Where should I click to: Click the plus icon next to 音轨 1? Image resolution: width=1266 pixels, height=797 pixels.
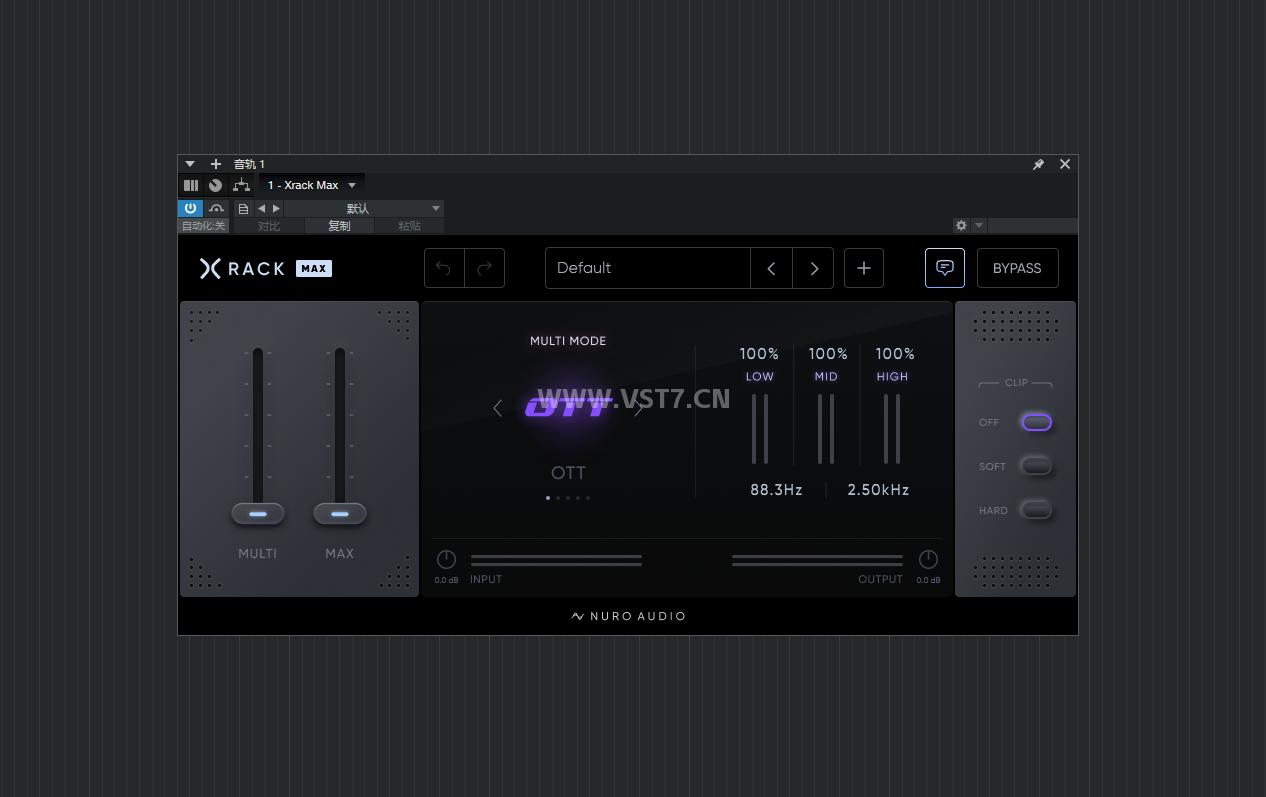(215, 164)
